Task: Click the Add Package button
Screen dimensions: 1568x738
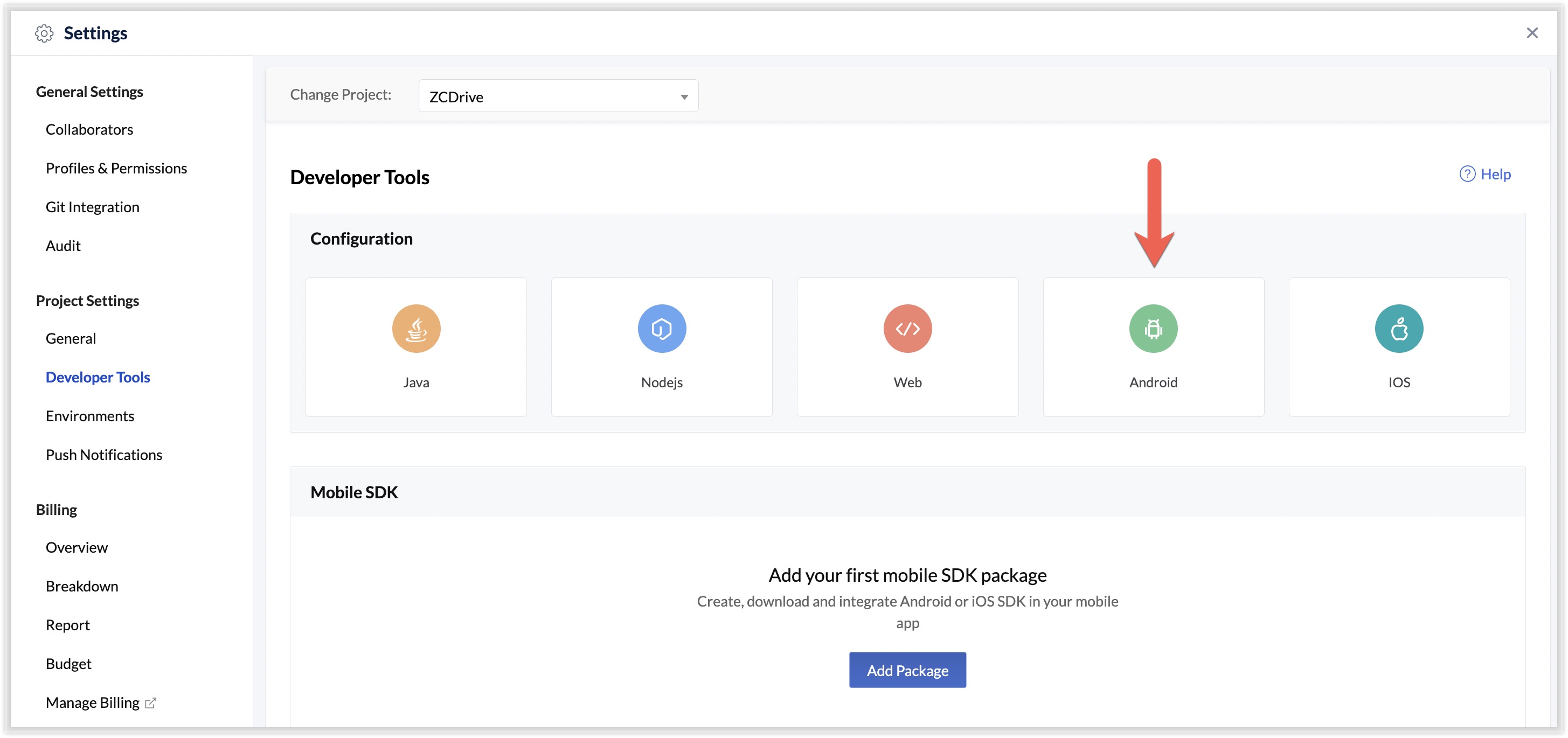Action: coord(907,670)
